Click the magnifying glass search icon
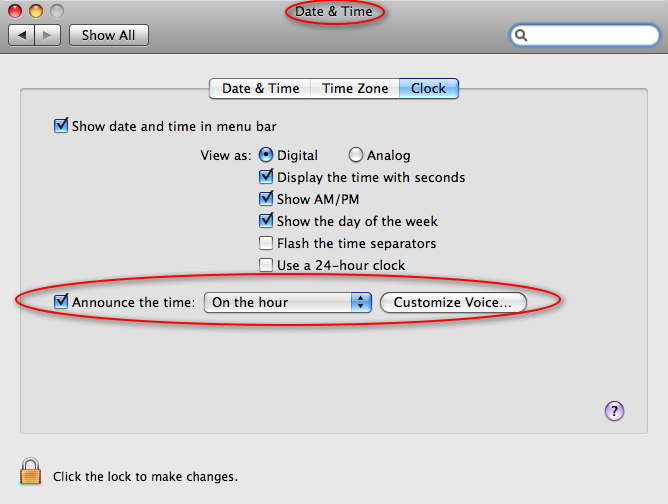Screen dimensions: 668x504 point(521,35)
